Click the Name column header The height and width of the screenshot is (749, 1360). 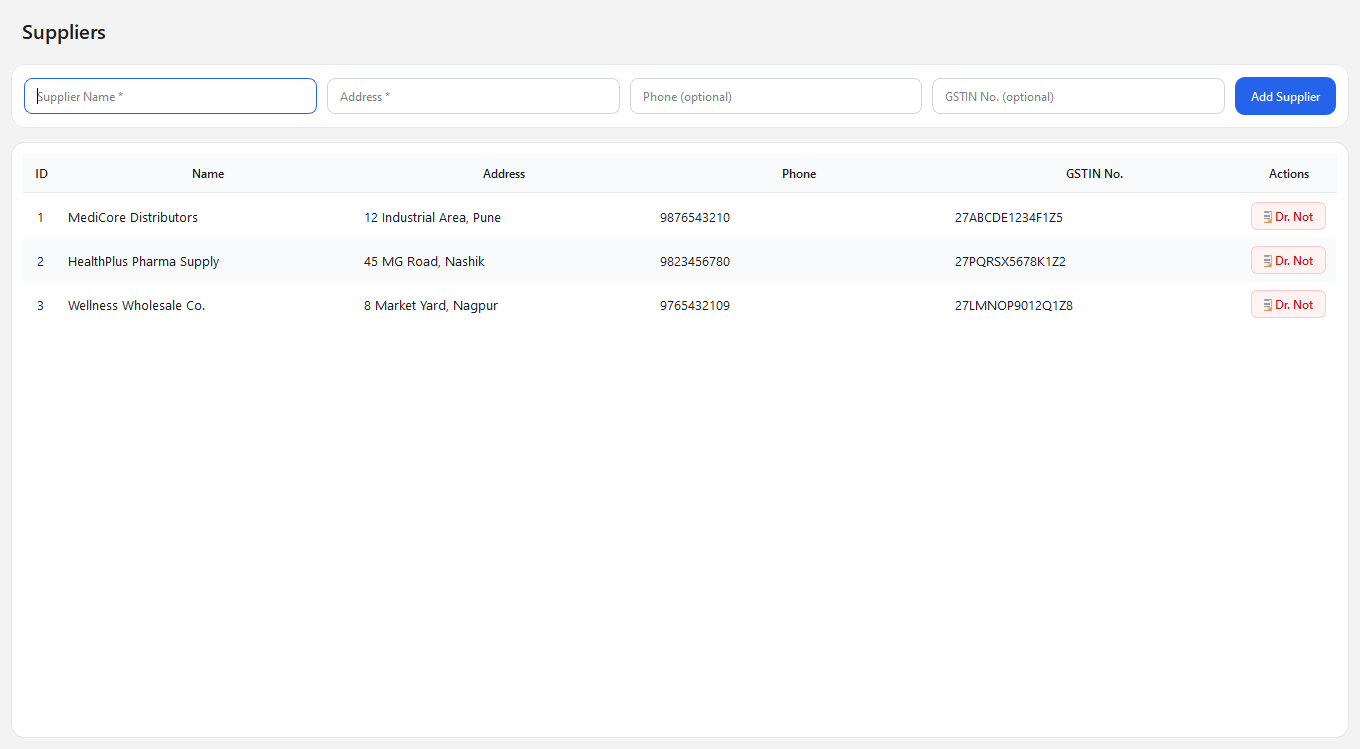coord(208,174)
